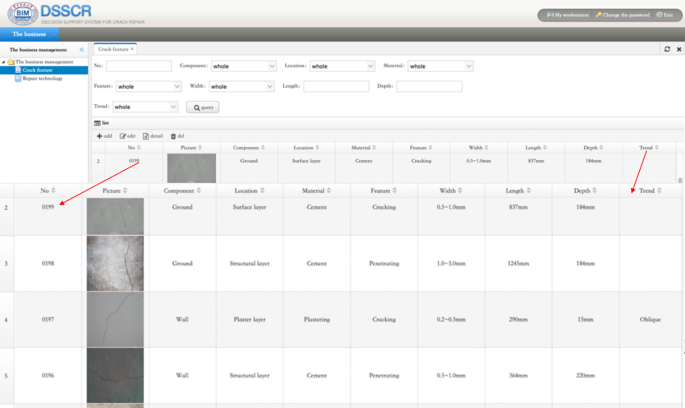Click Change the password link
The image size is (685, 408).
pyautogui.click(x=622, y=15)
